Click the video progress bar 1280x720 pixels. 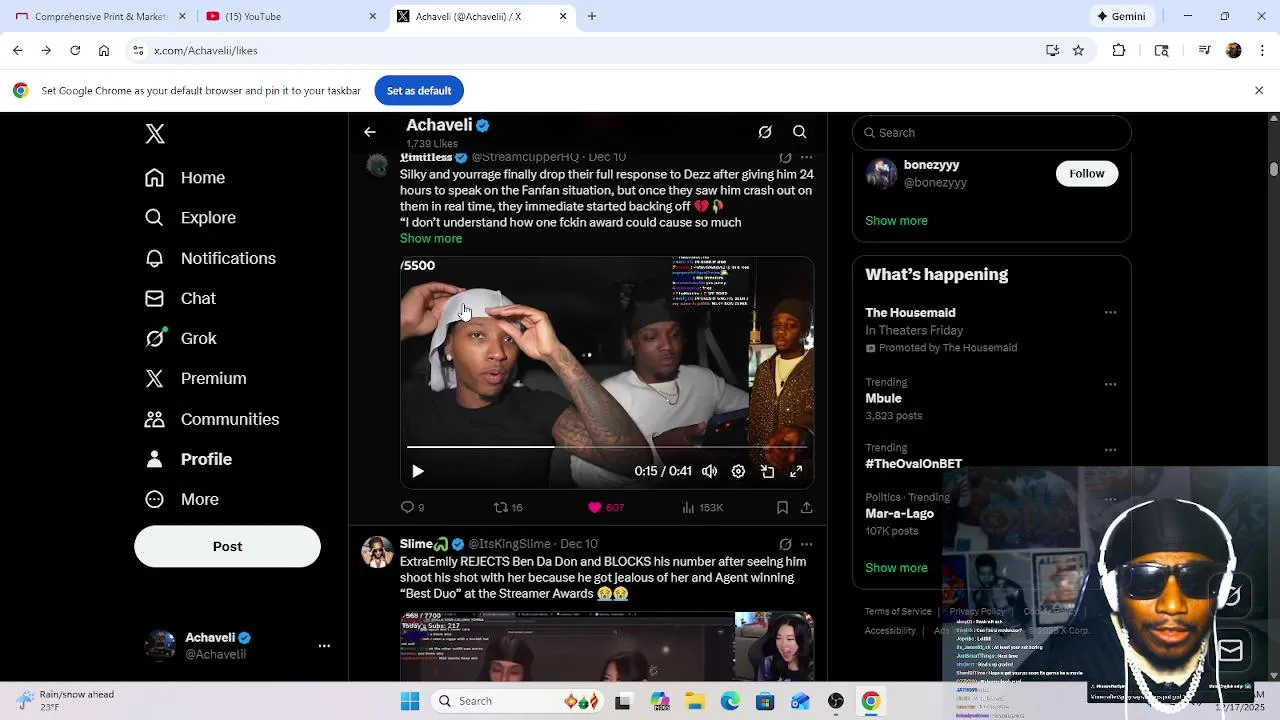pyautogui.click(x=607, y=447)
